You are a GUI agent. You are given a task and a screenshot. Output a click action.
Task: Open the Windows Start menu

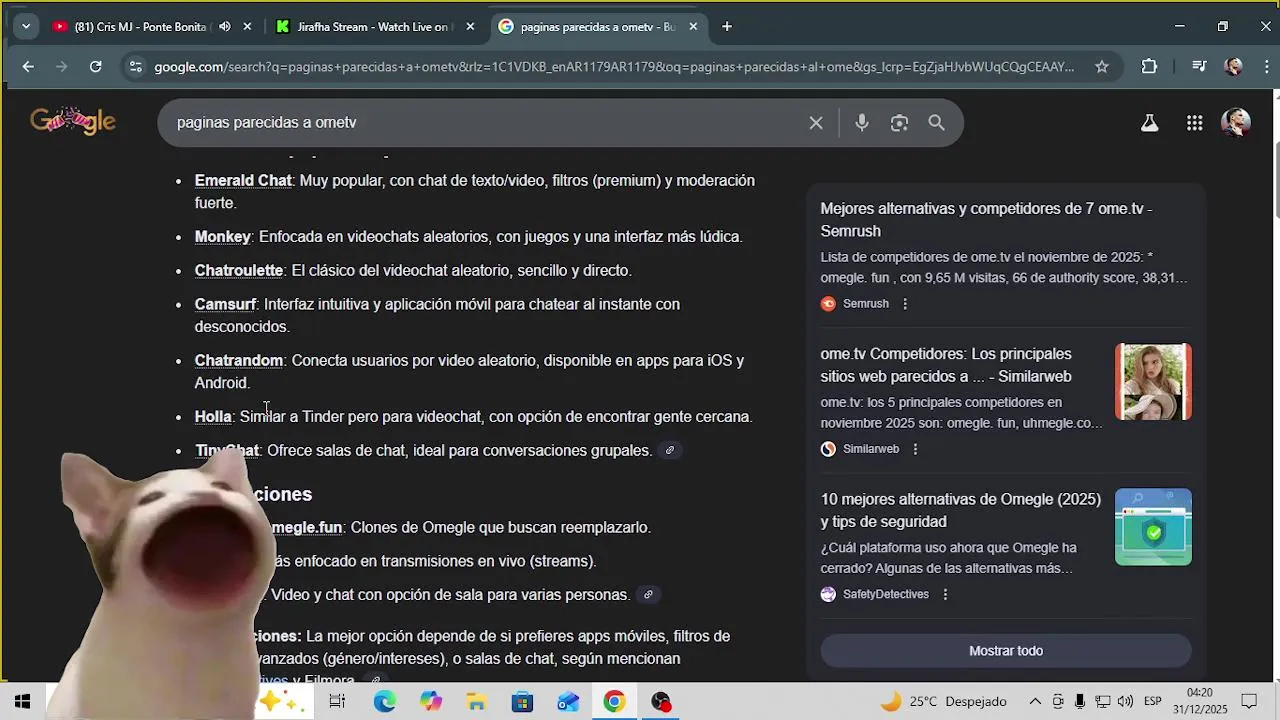tap(22, 702)
